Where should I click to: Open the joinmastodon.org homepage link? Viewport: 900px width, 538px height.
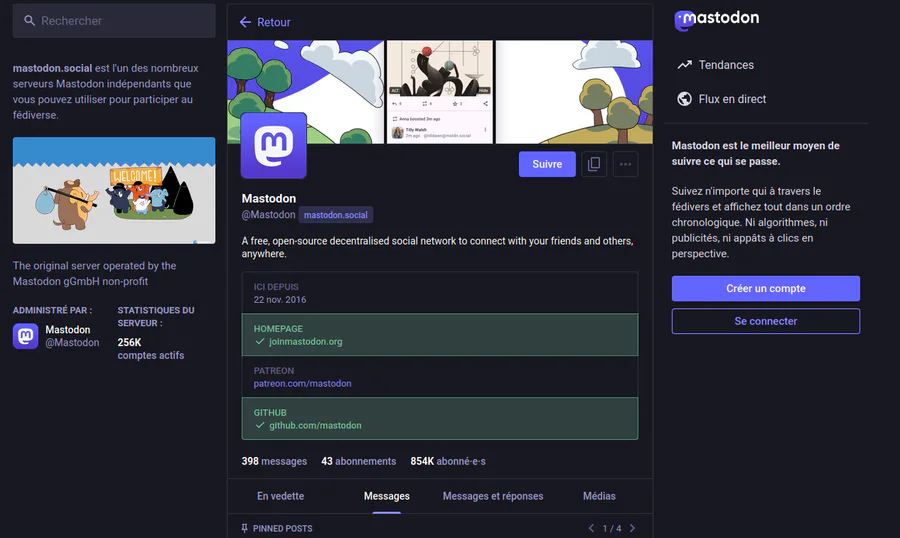[x=305, y=342]
